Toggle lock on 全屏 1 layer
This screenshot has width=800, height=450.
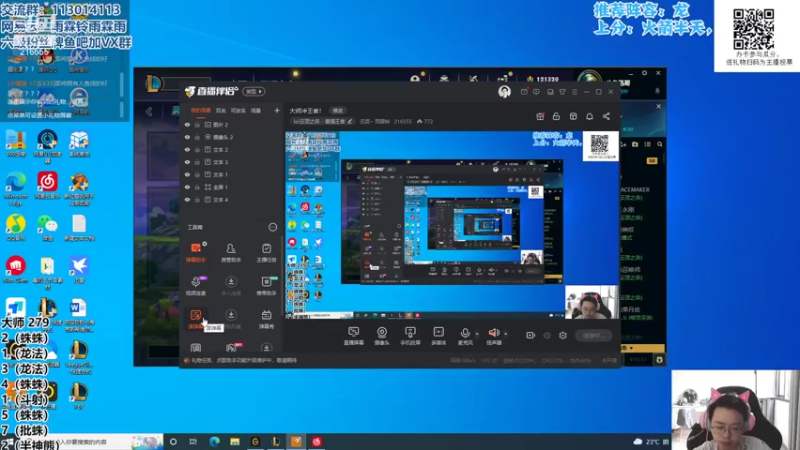(x=197, y=187)
